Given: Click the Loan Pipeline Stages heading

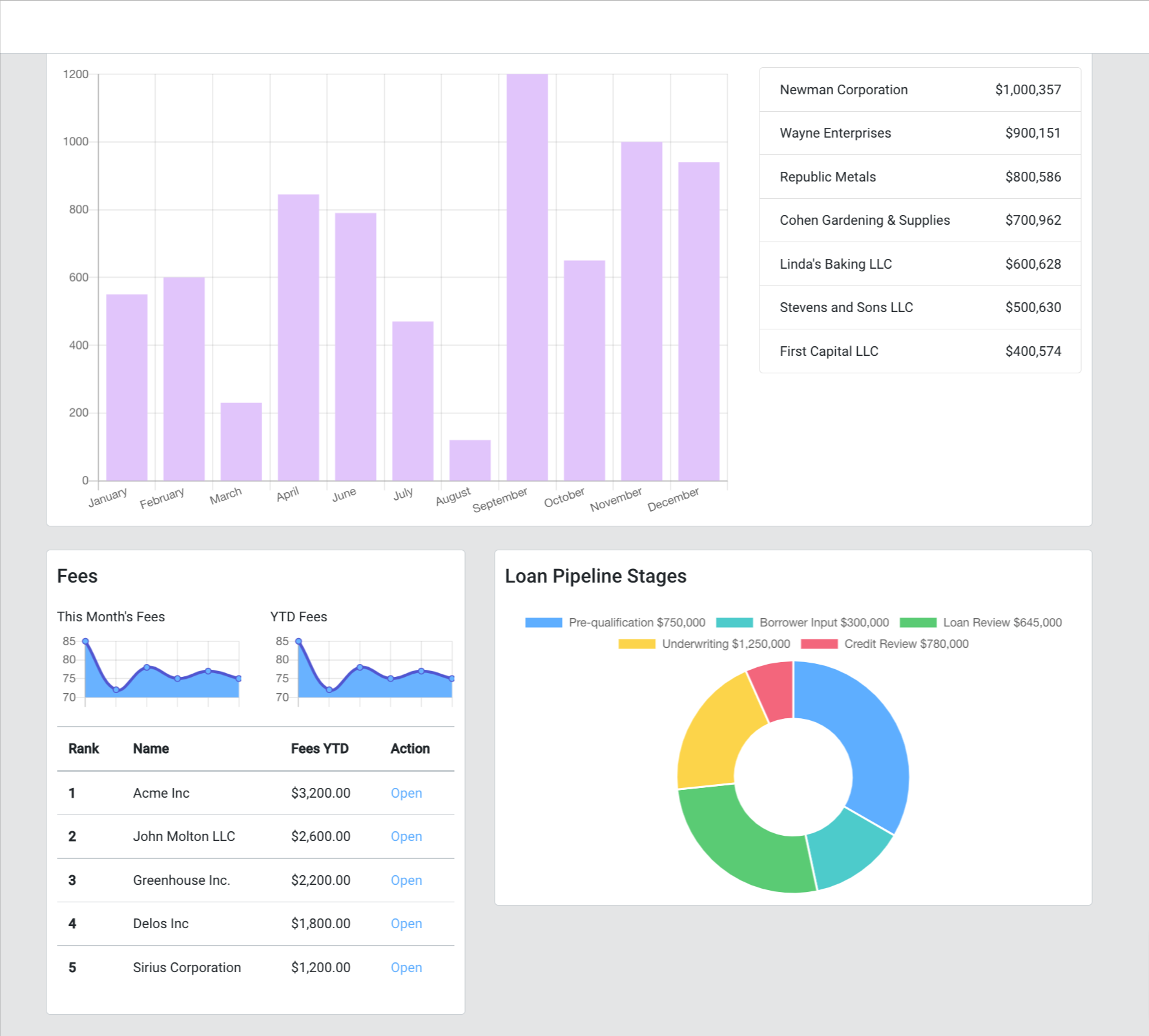Looking at the screenshot, I should point(595,576).
